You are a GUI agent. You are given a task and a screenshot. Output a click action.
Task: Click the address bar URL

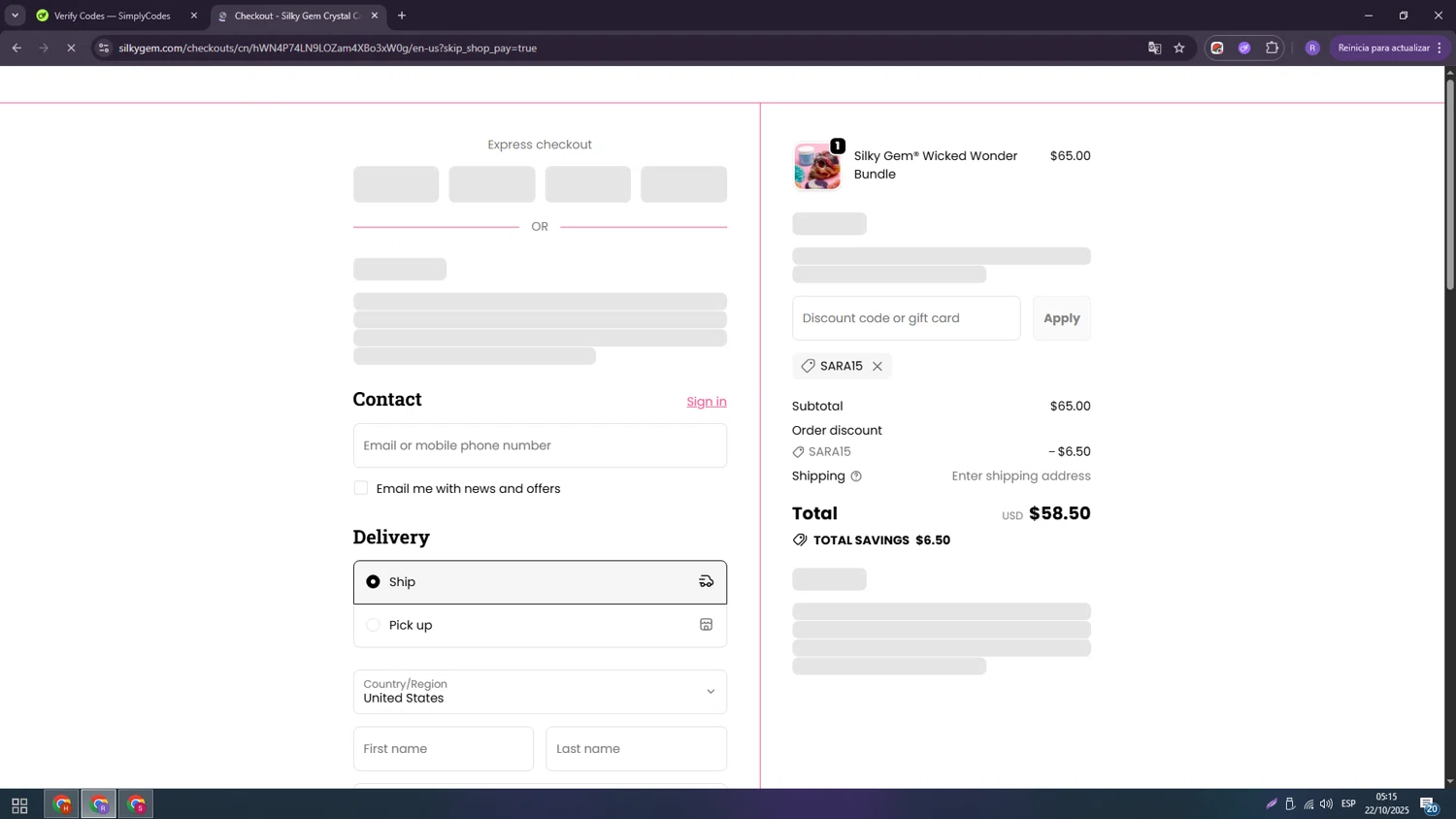pyautogui.click(x=328, y=48)
